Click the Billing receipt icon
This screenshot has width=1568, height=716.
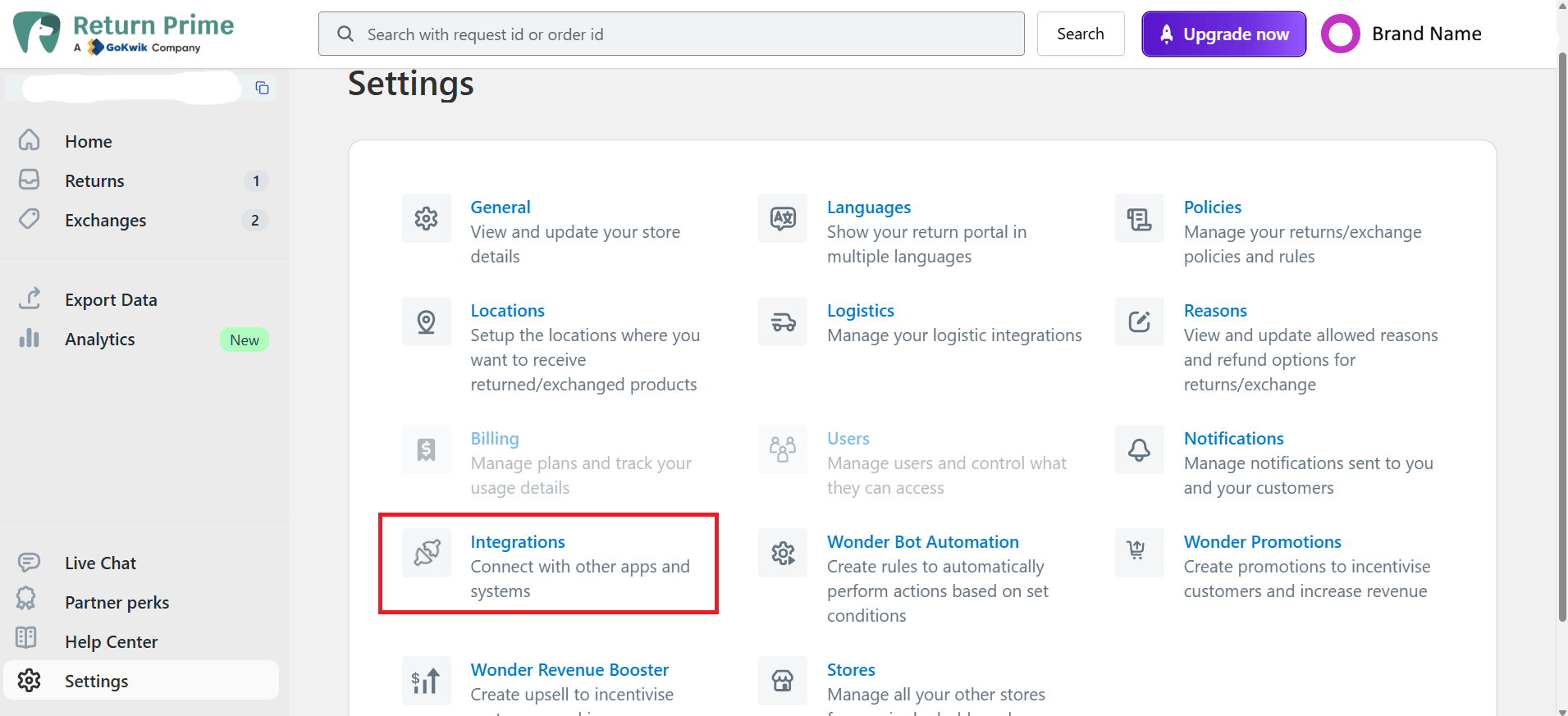click(x=427, y=449)
